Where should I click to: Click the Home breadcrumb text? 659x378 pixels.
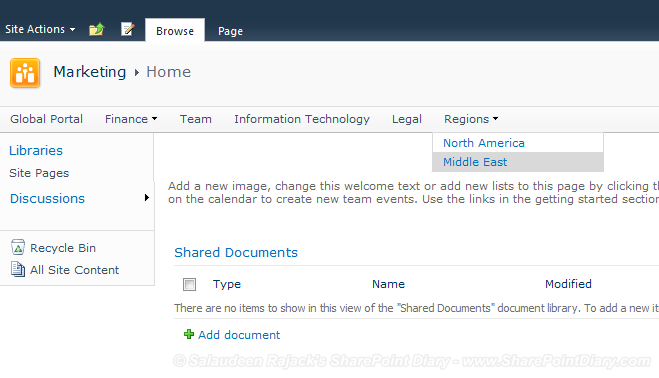pos(169,72)
